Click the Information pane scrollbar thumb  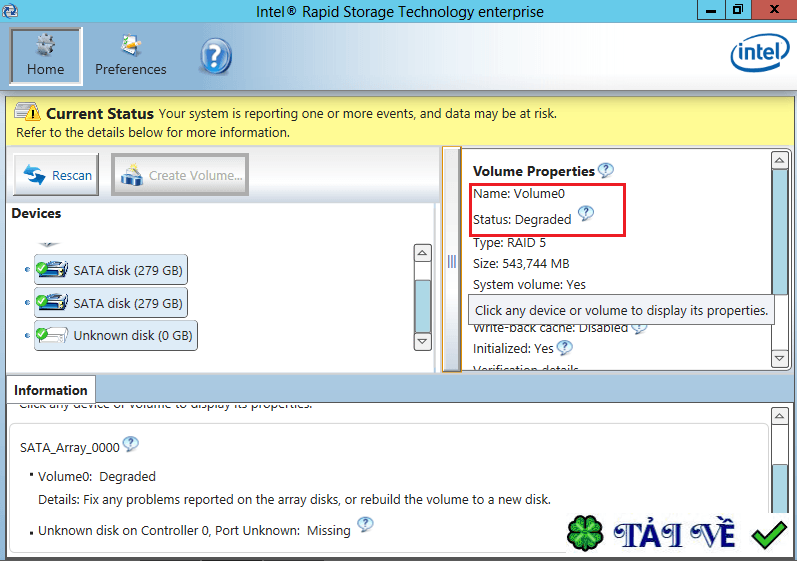tap(779, 488)
